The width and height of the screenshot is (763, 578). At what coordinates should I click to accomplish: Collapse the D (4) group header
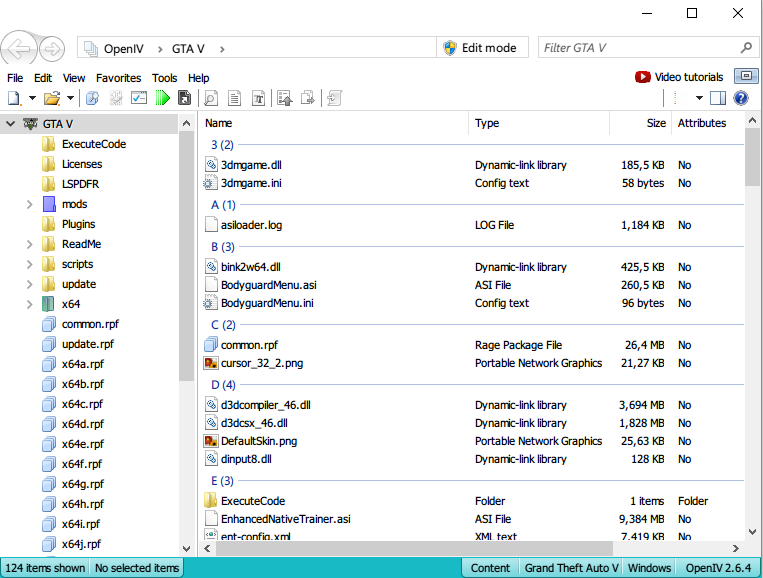[223, 385]
